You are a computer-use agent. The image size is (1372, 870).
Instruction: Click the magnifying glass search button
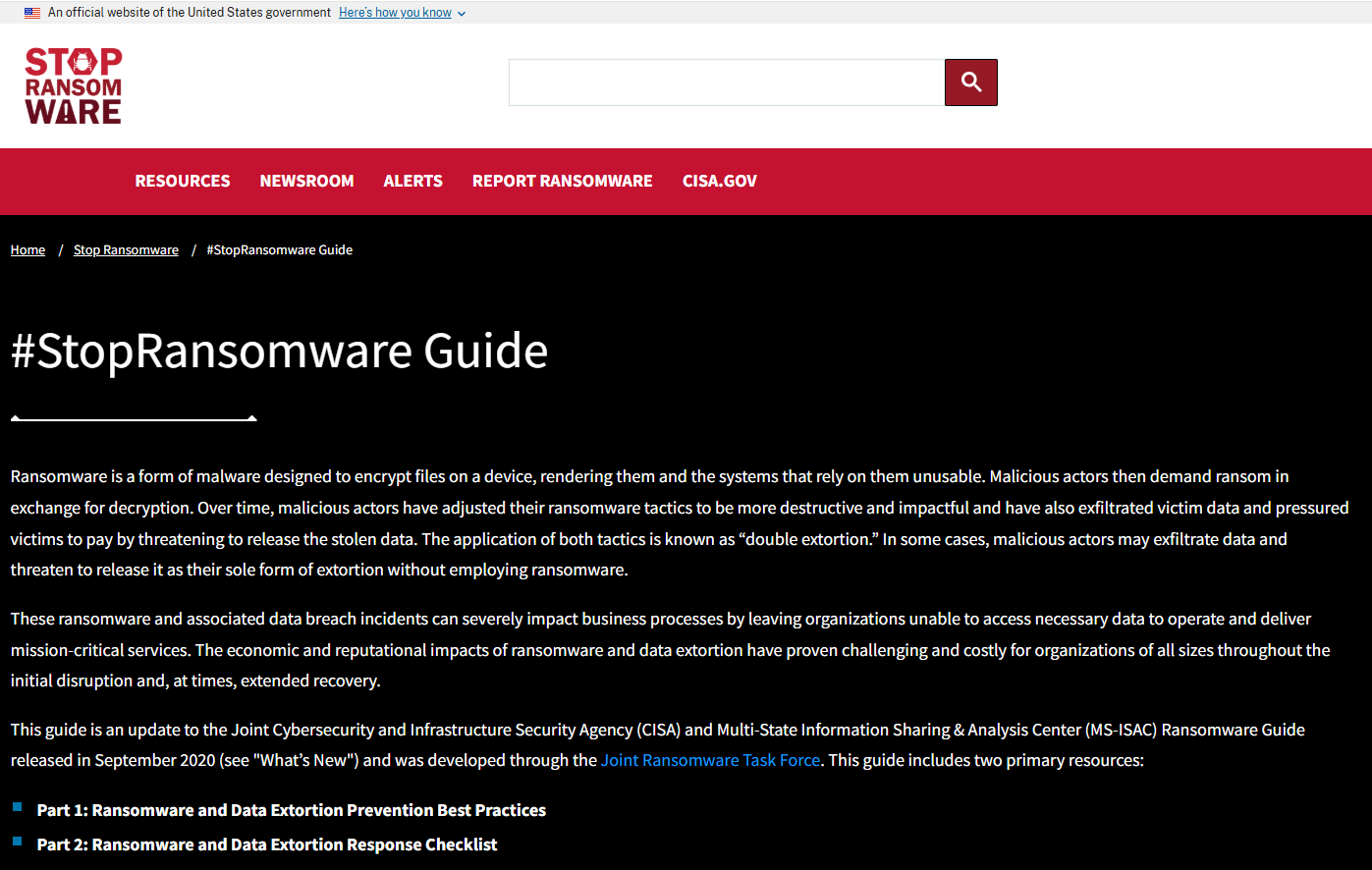pyautogui.click(x=970, y=82)
